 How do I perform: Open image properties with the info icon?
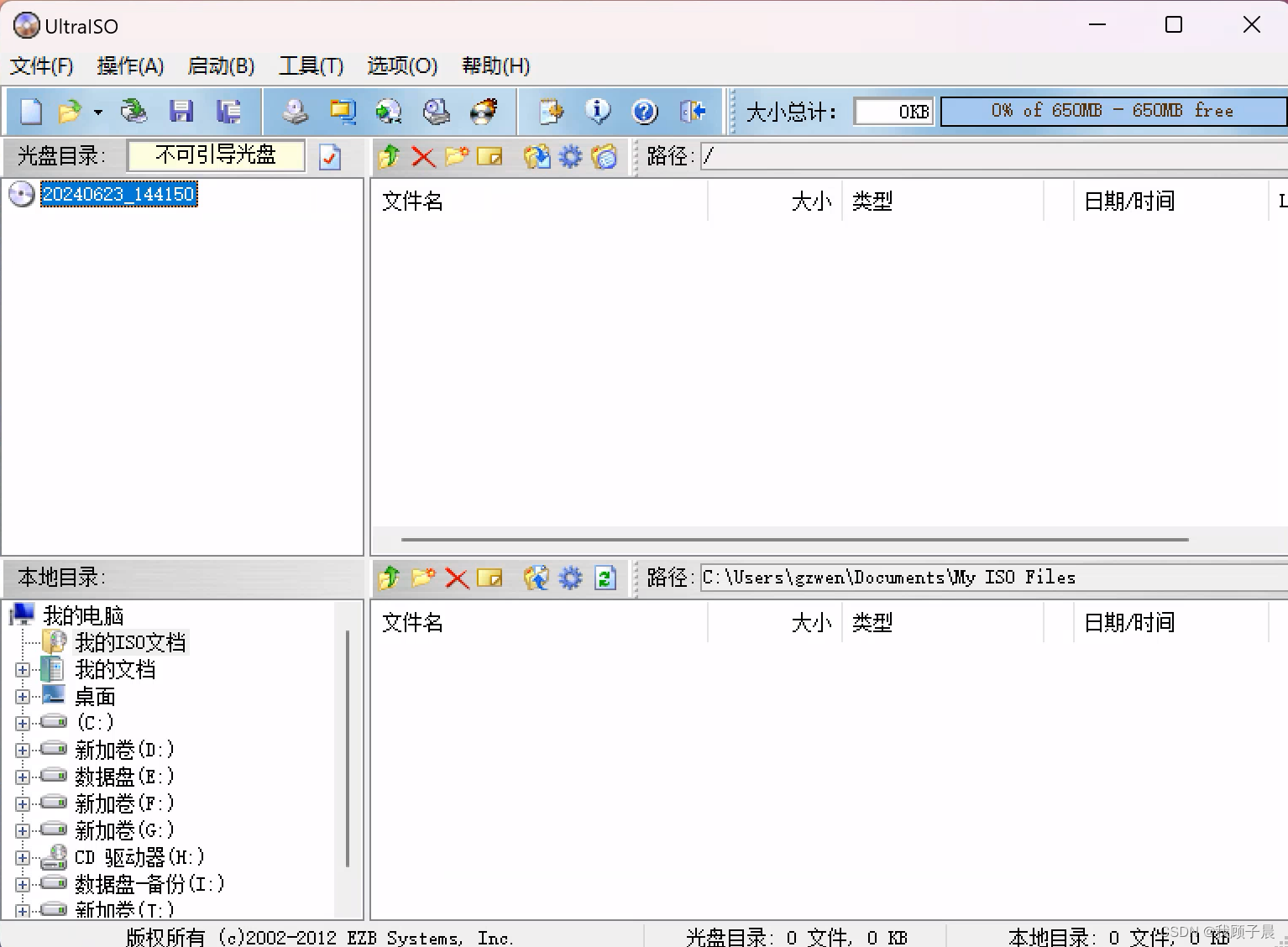tap(598, 111)
